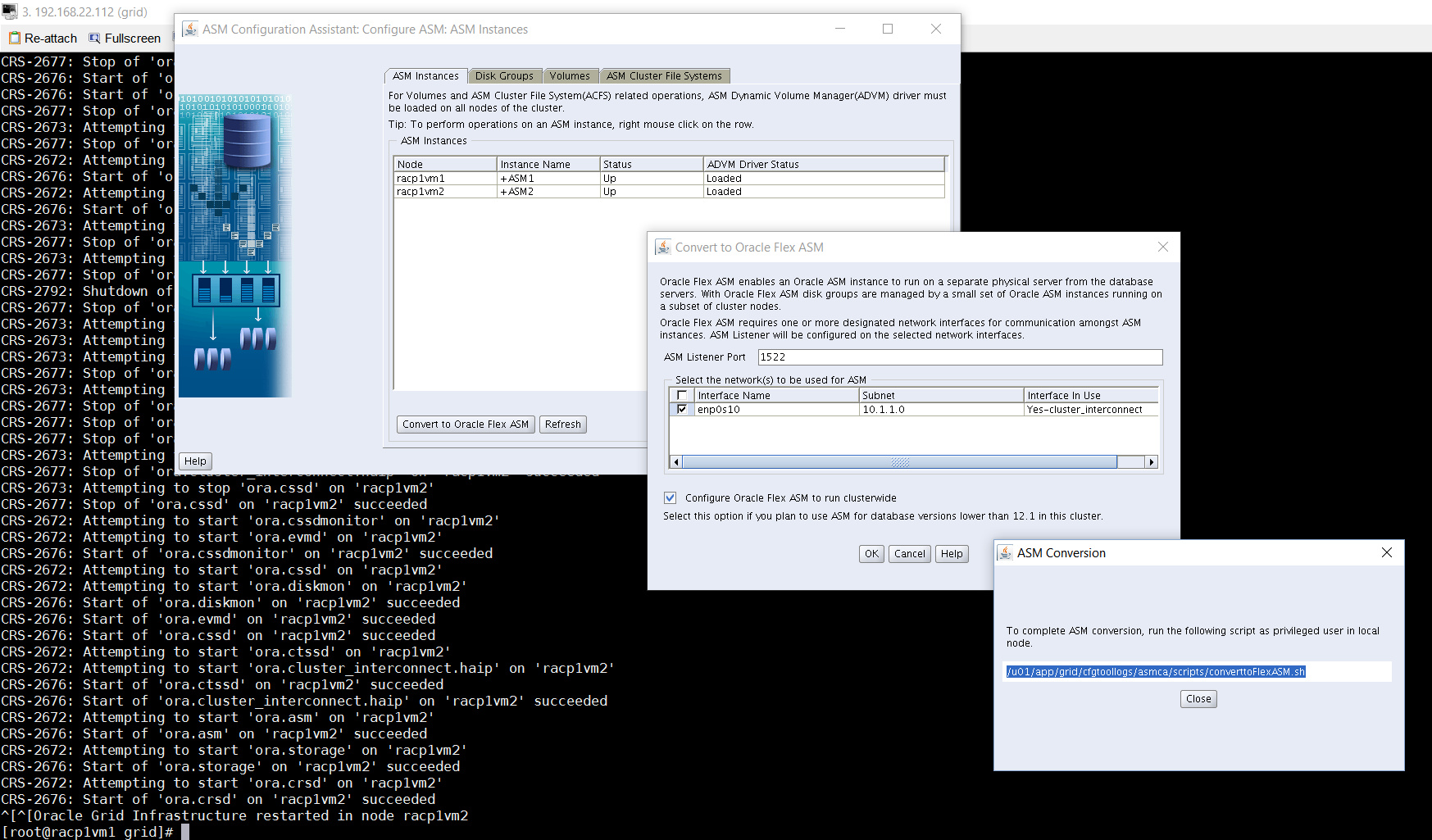Image resolution: width=1432 pixels, height=840 pixels.
Task: Disable Configure Oracle Flex ASM to run clusterwide
Action: pyautogui.click(x=671, y=498)
